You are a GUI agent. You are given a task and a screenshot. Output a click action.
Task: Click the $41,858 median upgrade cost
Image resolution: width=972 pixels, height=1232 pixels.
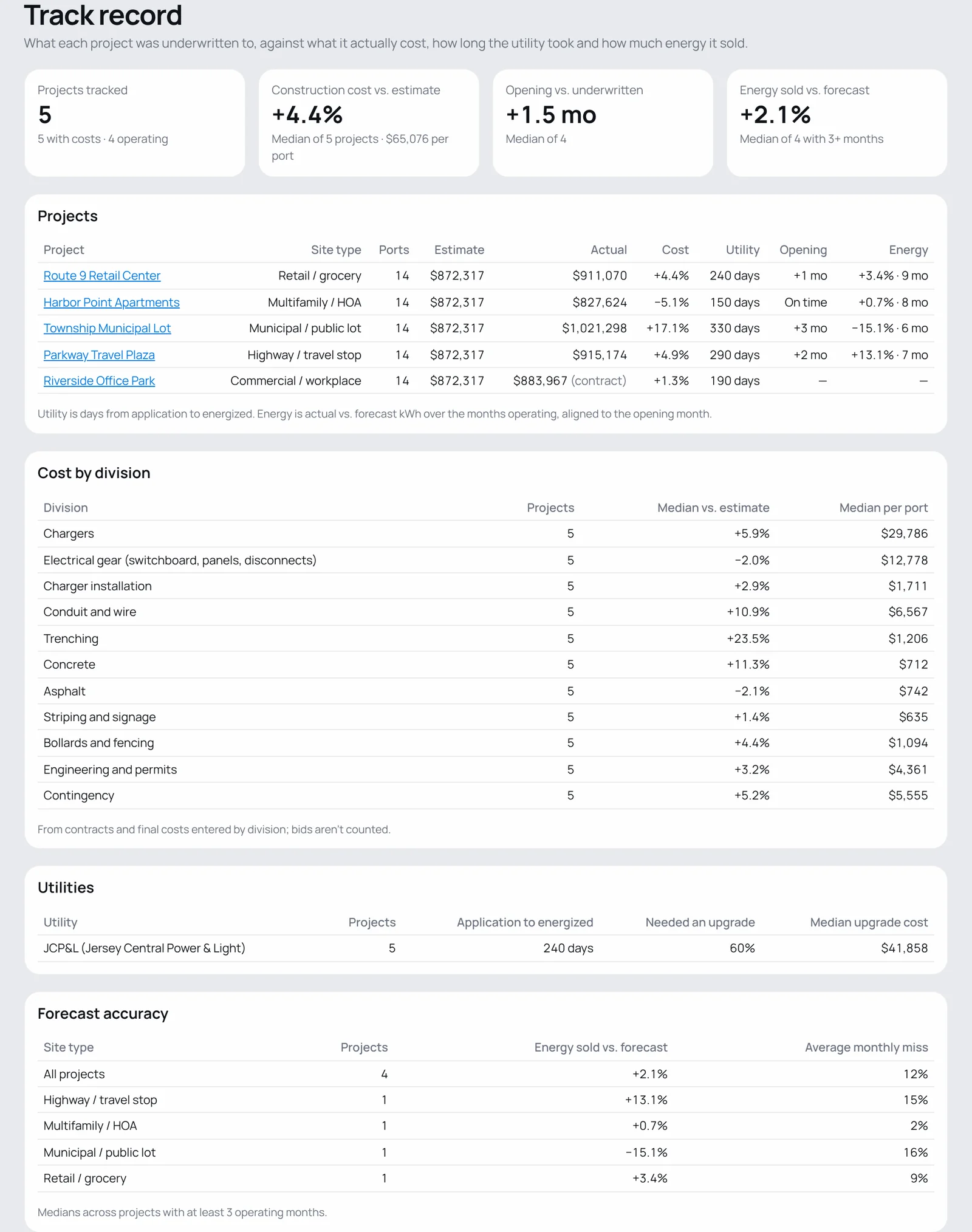905,948
